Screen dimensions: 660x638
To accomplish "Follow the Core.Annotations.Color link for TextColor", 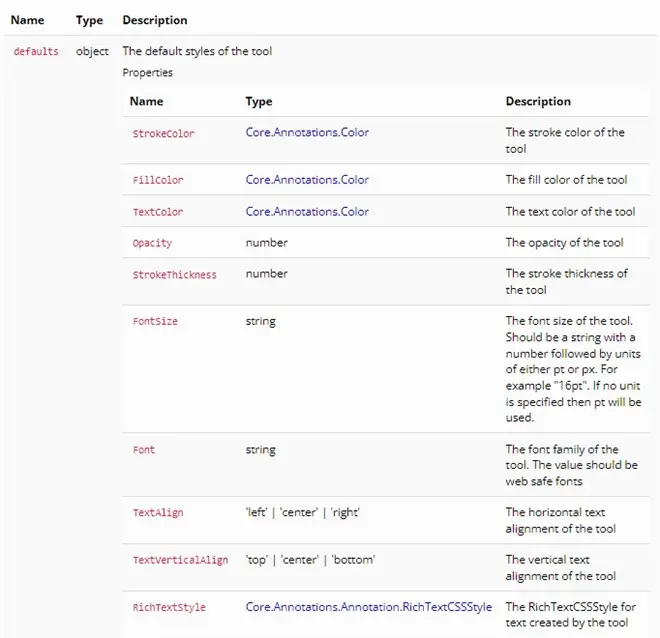I will (307, 212).
